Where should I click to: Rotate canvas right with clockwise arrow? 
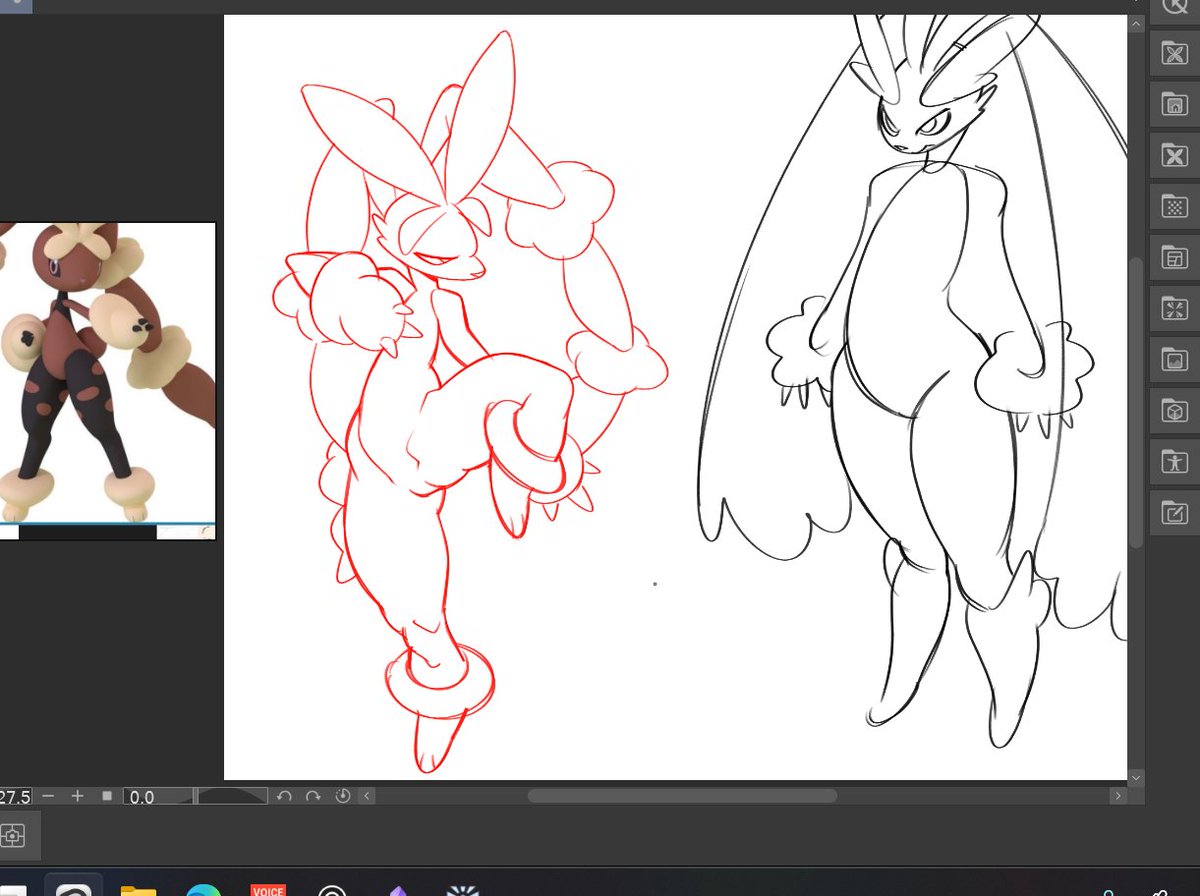coord(313,796)
